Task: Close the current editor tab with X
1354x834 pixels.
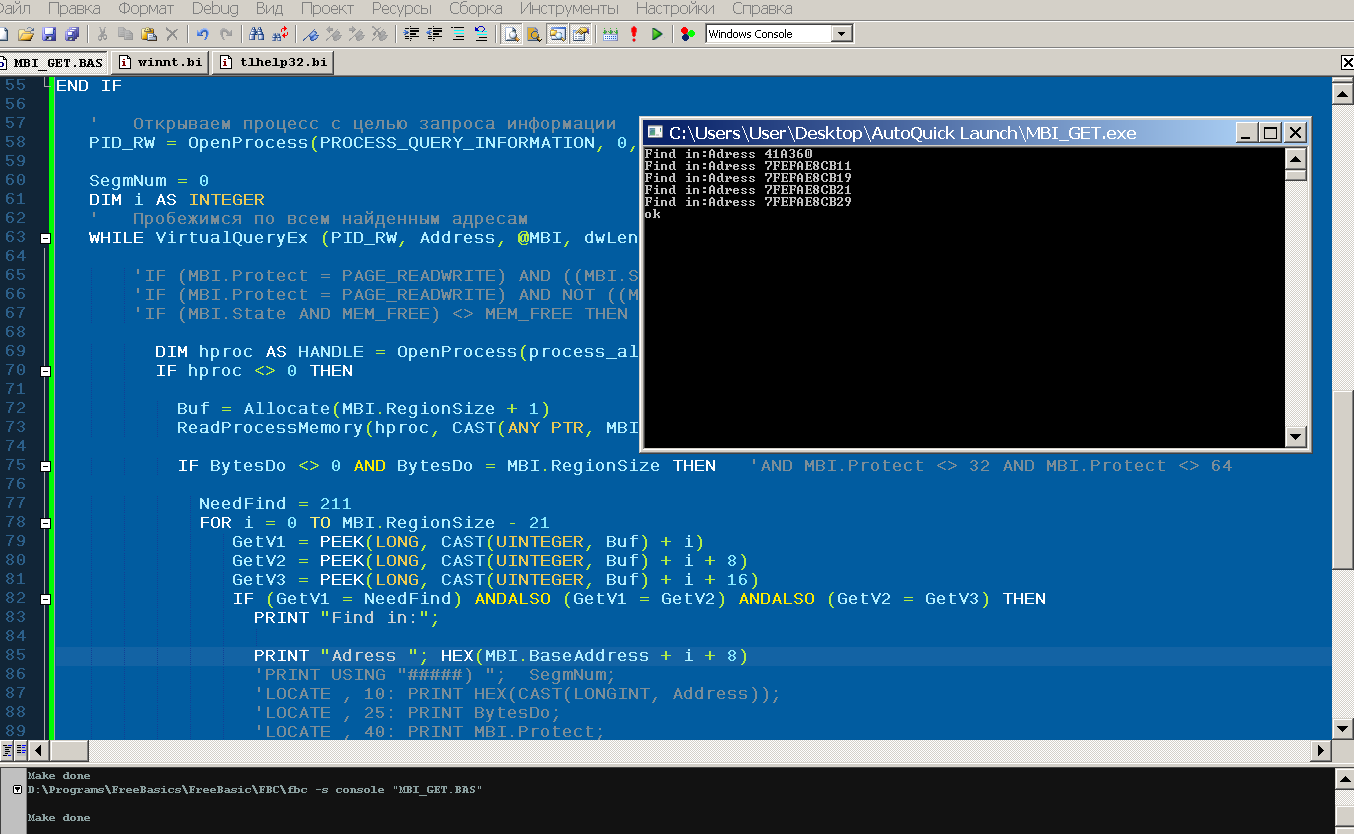Action: [x=1346, y=63]
